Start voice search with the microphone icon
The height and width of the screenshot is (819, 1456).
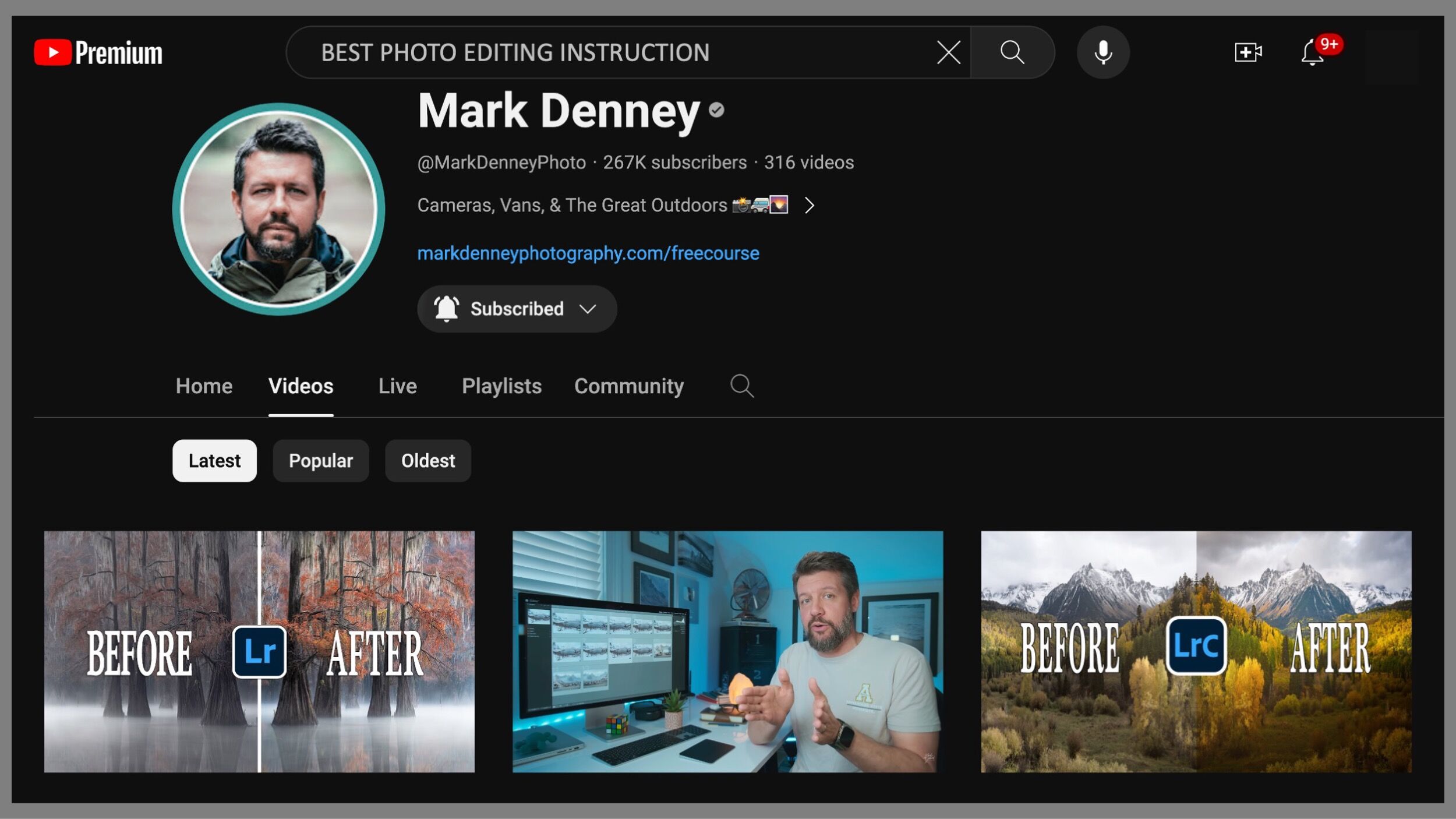pos(1102,52)
